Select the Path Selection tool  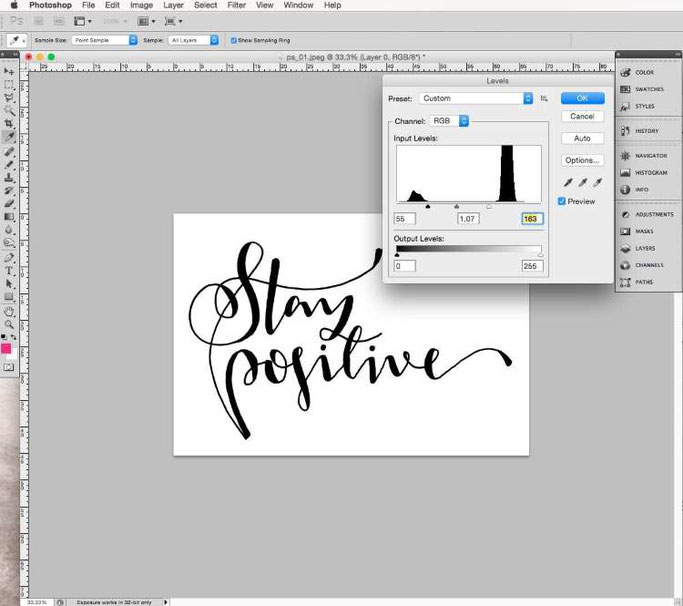pyautogui.click(x=9, y=284)
